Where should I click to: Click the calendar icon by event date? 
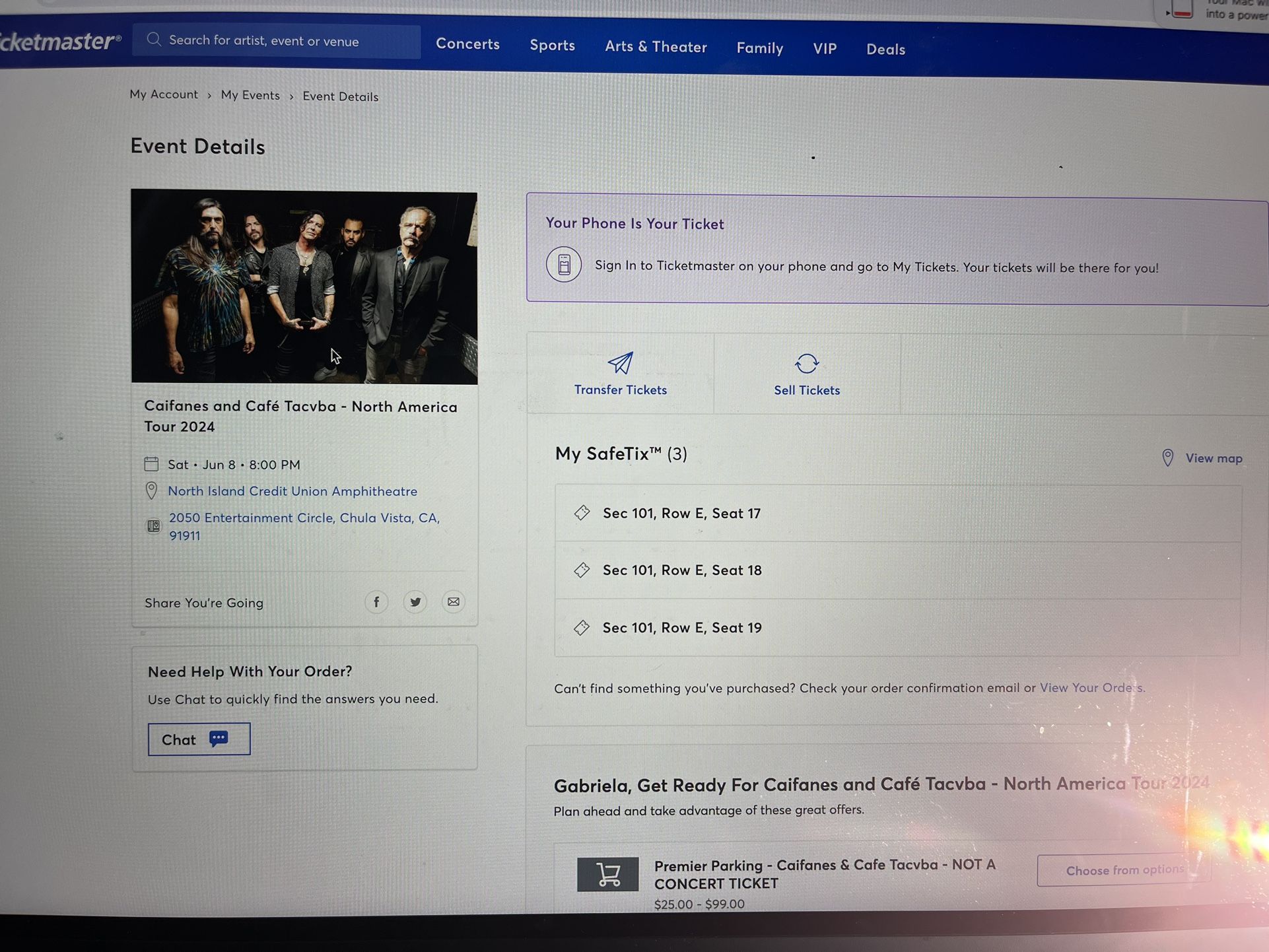pos(151,463)
